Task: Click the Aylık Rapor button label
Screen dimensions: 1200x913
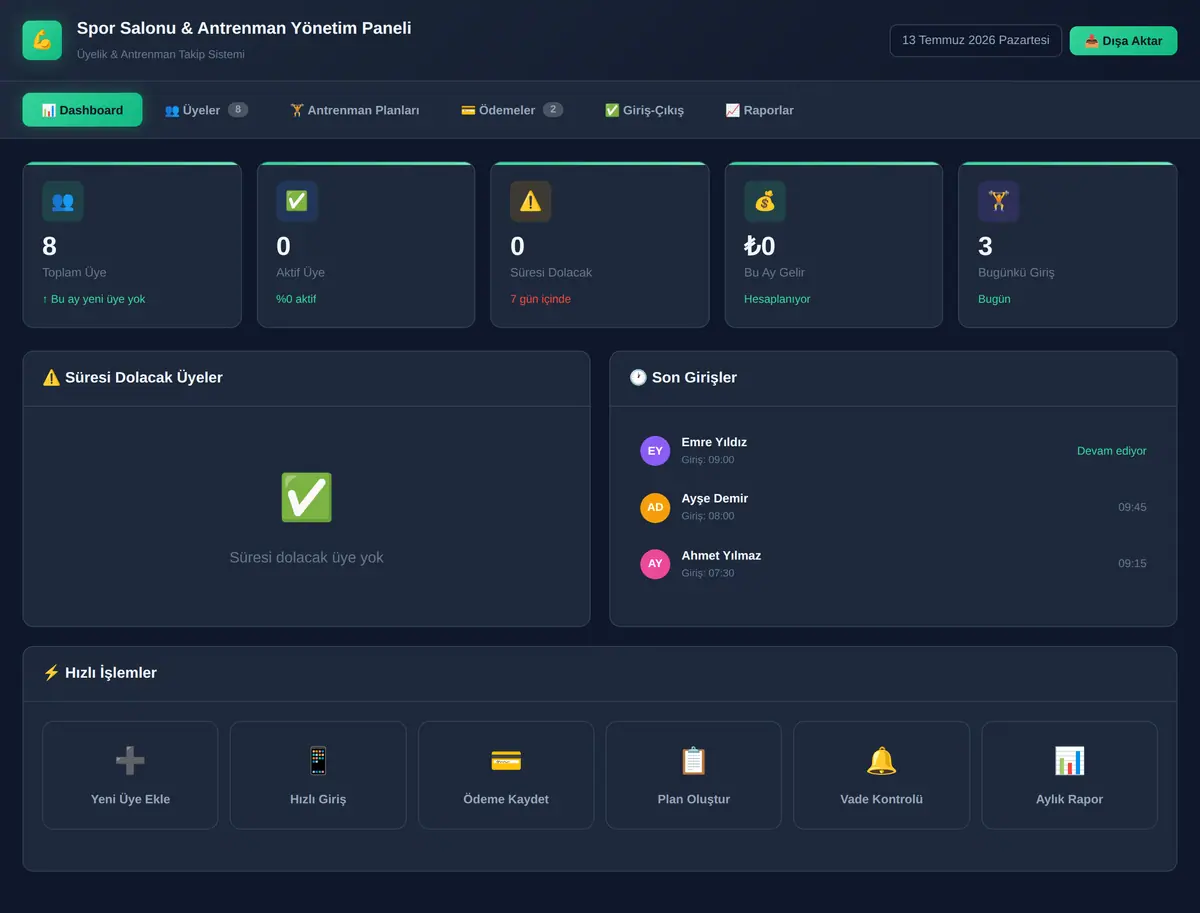Action: click(1069, 799)
